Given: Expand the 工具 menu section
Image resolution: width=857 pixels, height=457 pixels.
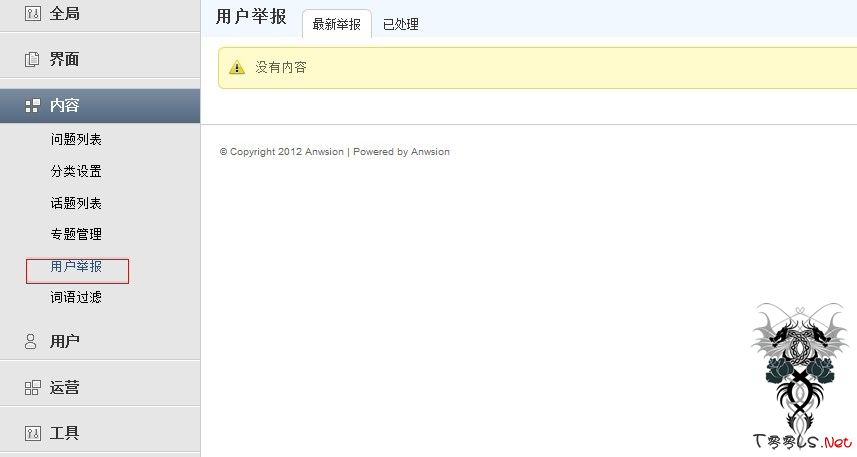Looking at the screenshot, I should tap(100, 433).
